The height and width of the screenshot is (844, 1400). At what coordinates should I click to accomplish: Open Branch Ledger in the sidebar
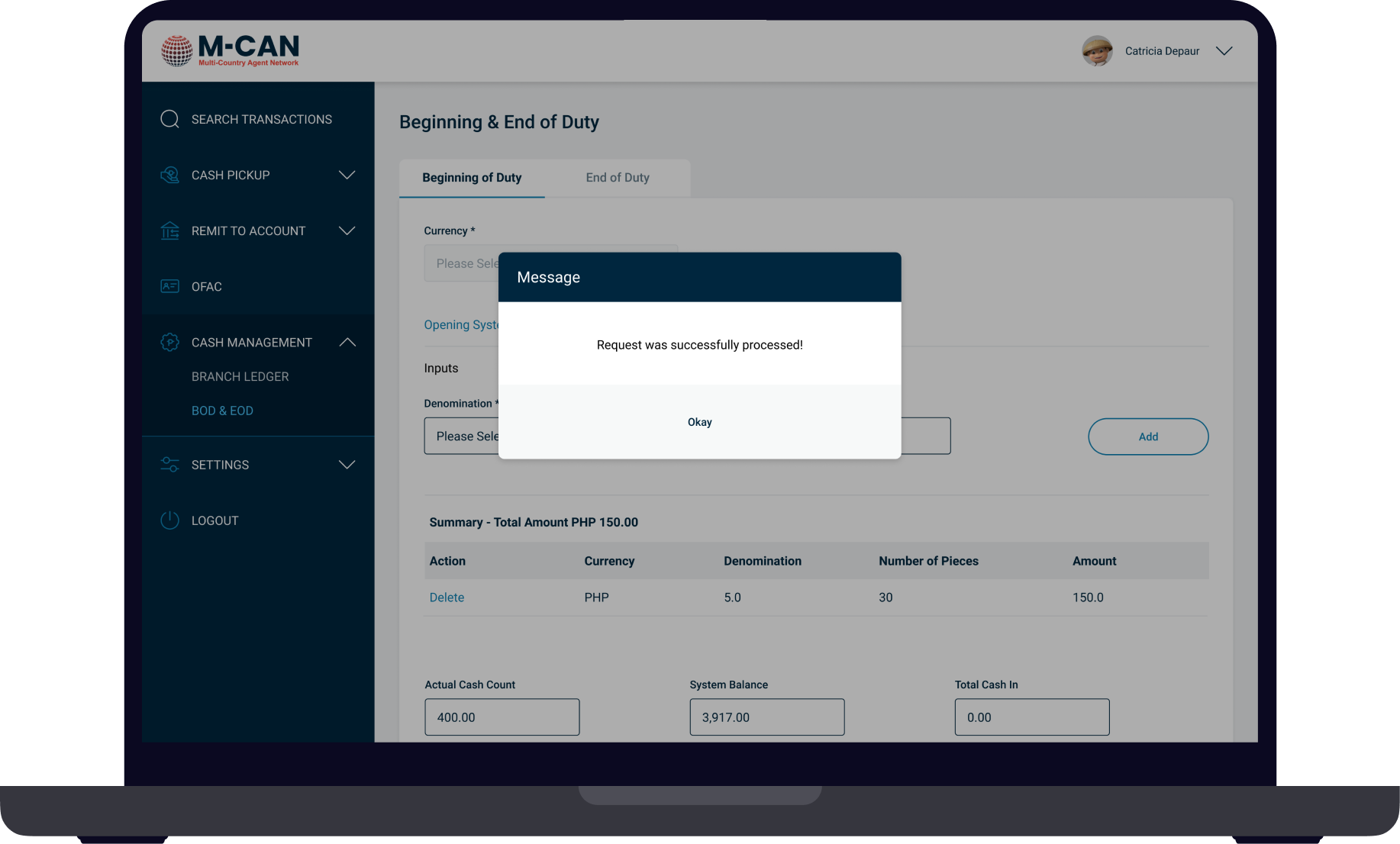click(x=240, y=377)
